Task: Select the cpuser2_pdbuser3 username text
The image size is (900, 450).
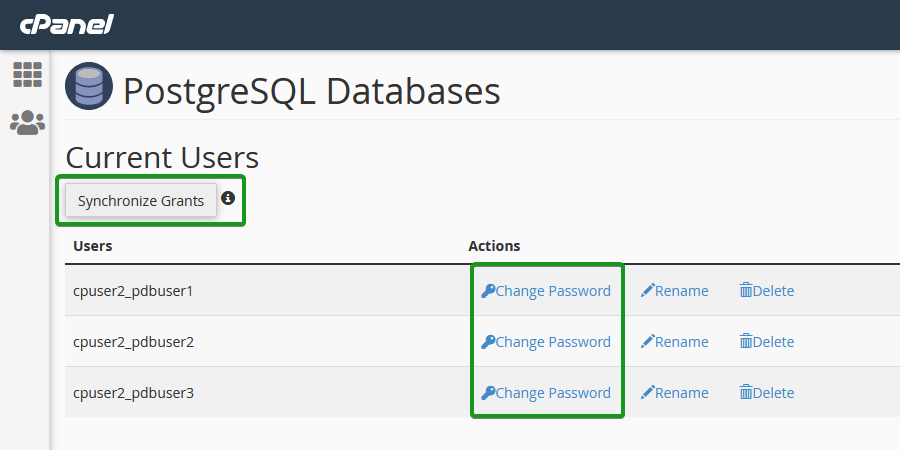Action: pyautogui.click(x=133, y=394)
